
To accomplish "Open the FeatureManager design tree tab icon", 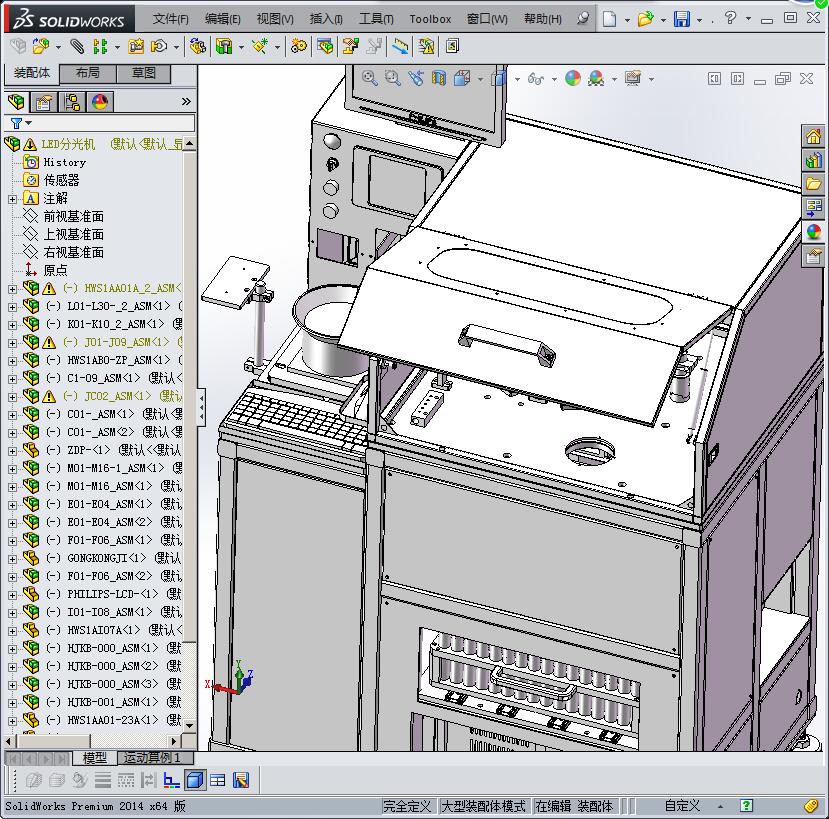I will 16,102.
